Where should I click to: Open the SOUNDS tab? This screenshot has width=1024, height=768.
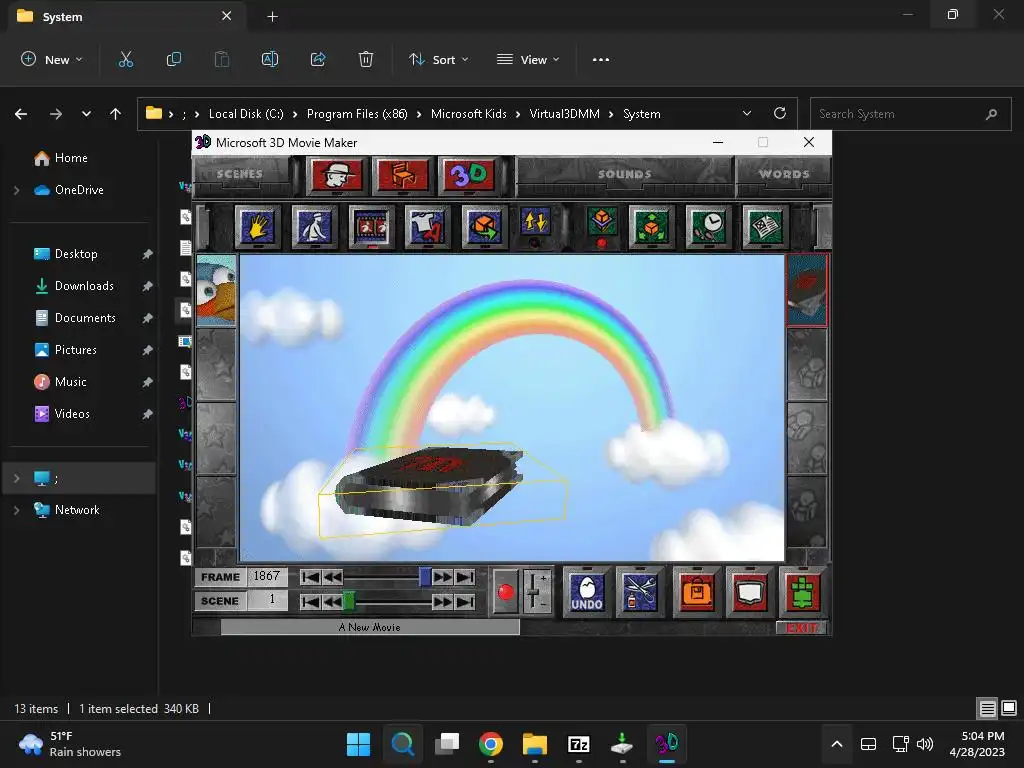click(x=624, y=174)
